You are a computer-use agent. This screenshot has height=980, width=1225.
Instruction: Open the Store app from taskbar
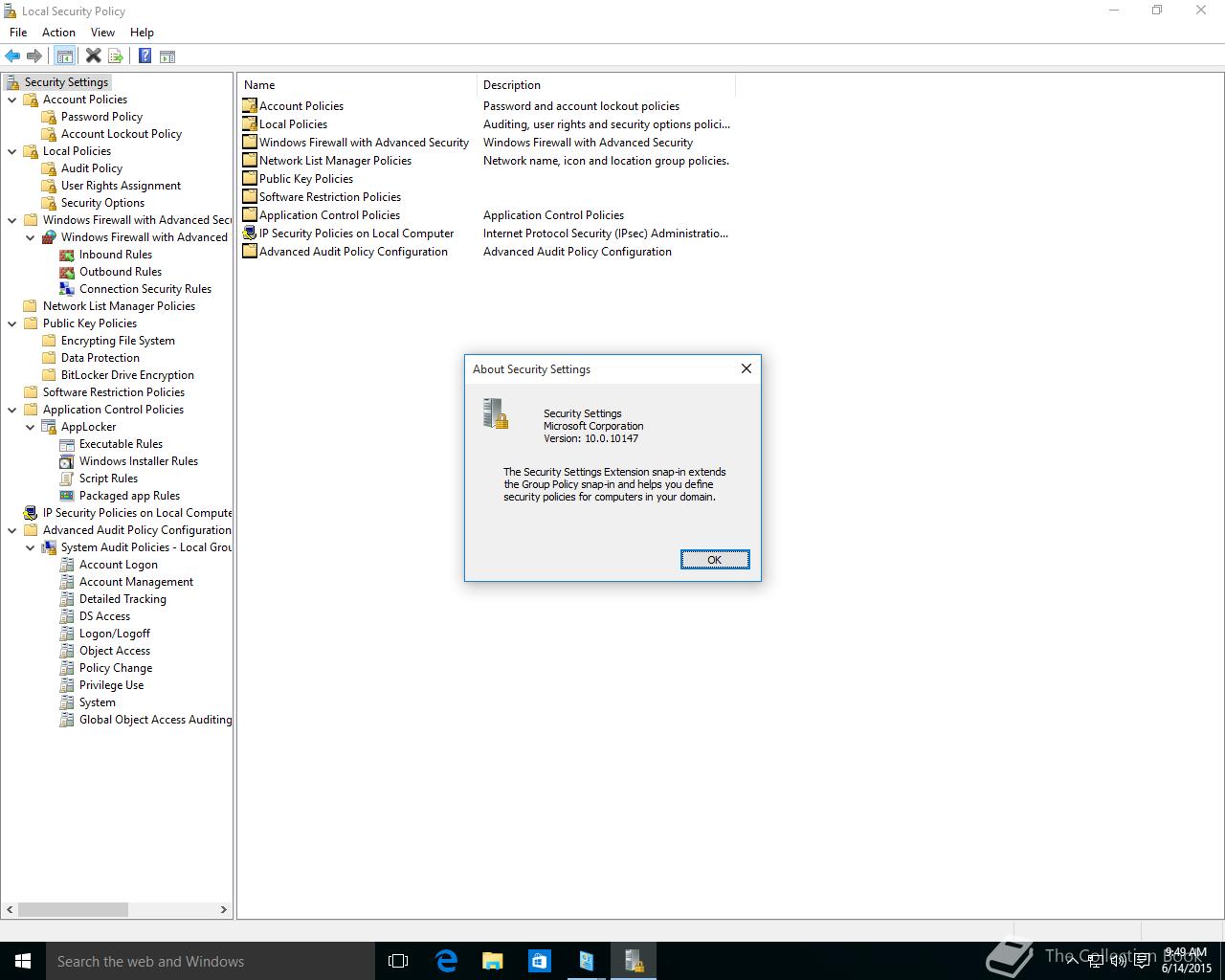(x=540, y=961)
